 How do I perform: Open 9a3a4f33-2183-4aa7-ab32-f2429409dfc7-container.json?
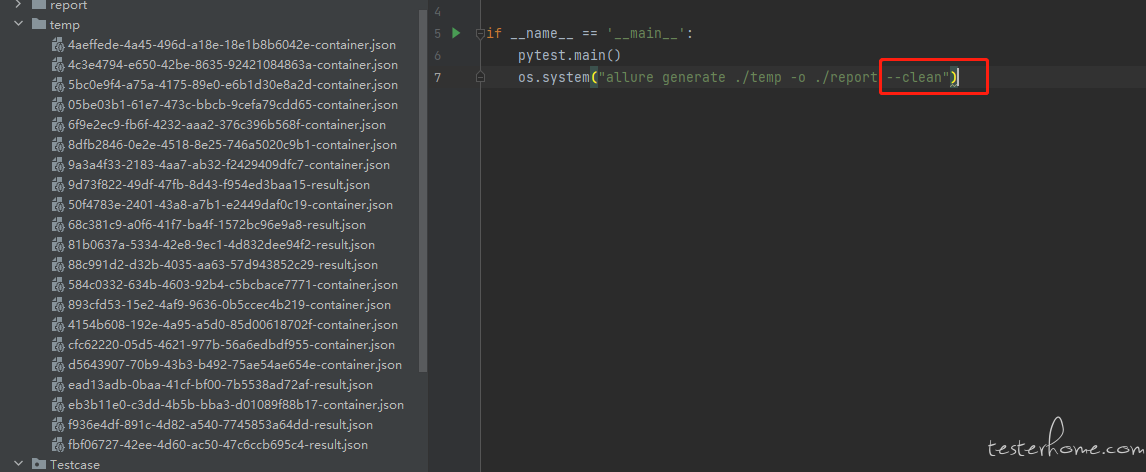click(229, 164)
